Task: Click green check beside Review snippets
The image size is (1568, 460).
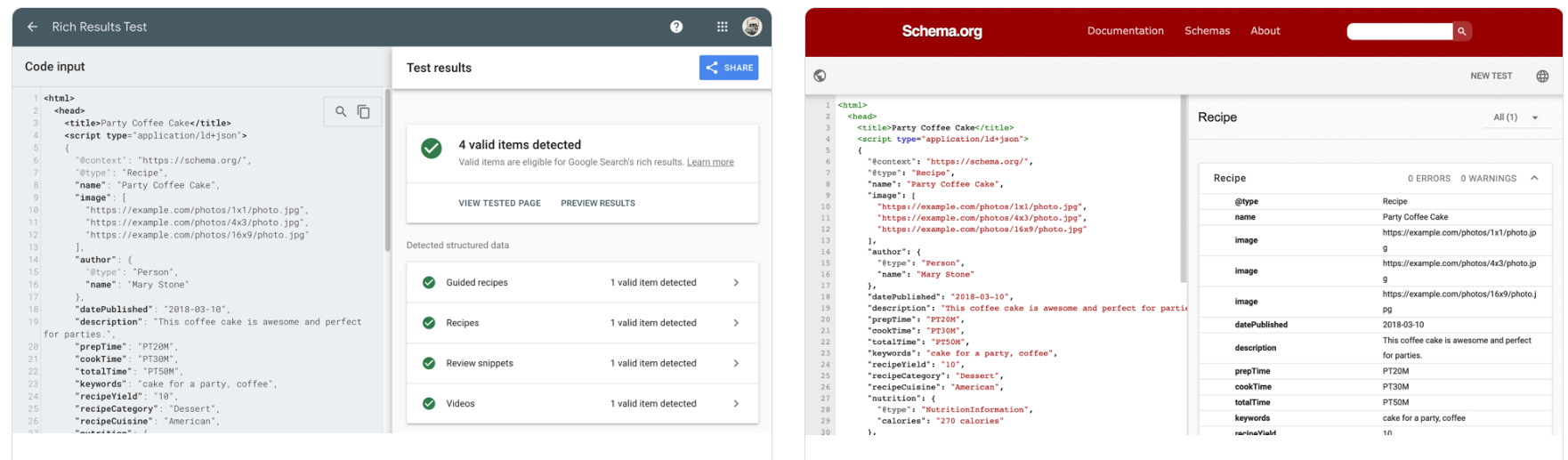Action: (429, 363)
